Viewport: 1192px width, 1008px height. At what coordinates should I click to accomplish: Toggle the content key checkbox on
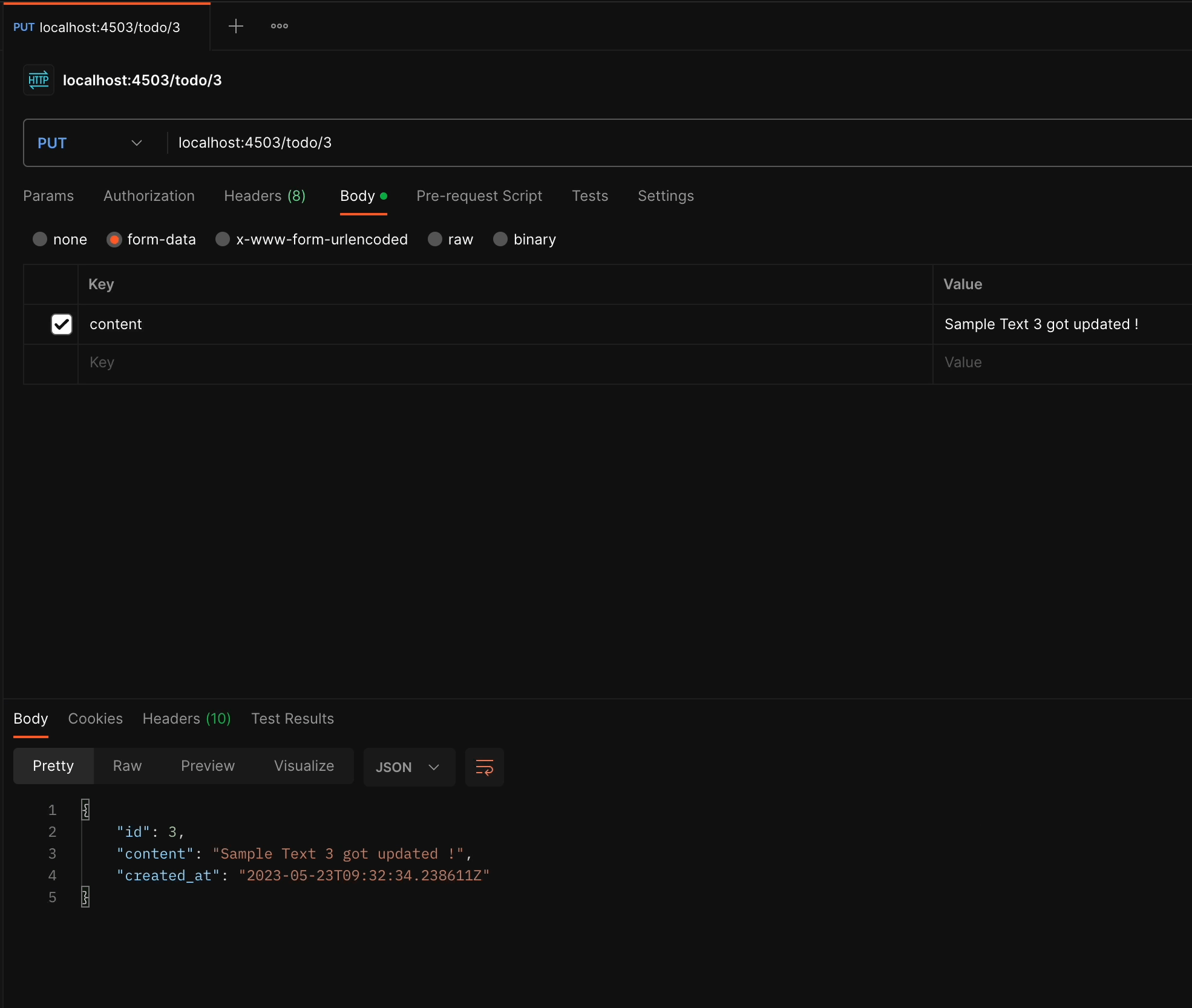pos(61,323)
